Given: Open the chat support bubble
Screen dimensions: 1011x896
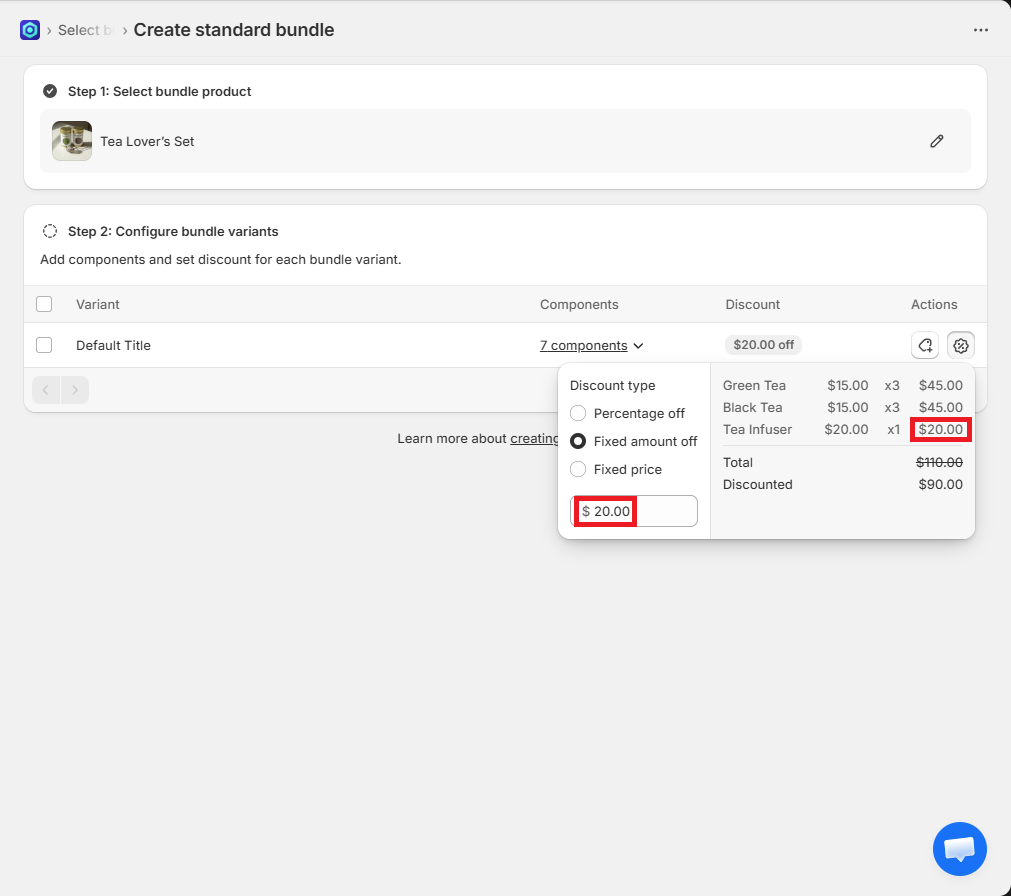Looking at the screenshot, I should click(959, 849).
